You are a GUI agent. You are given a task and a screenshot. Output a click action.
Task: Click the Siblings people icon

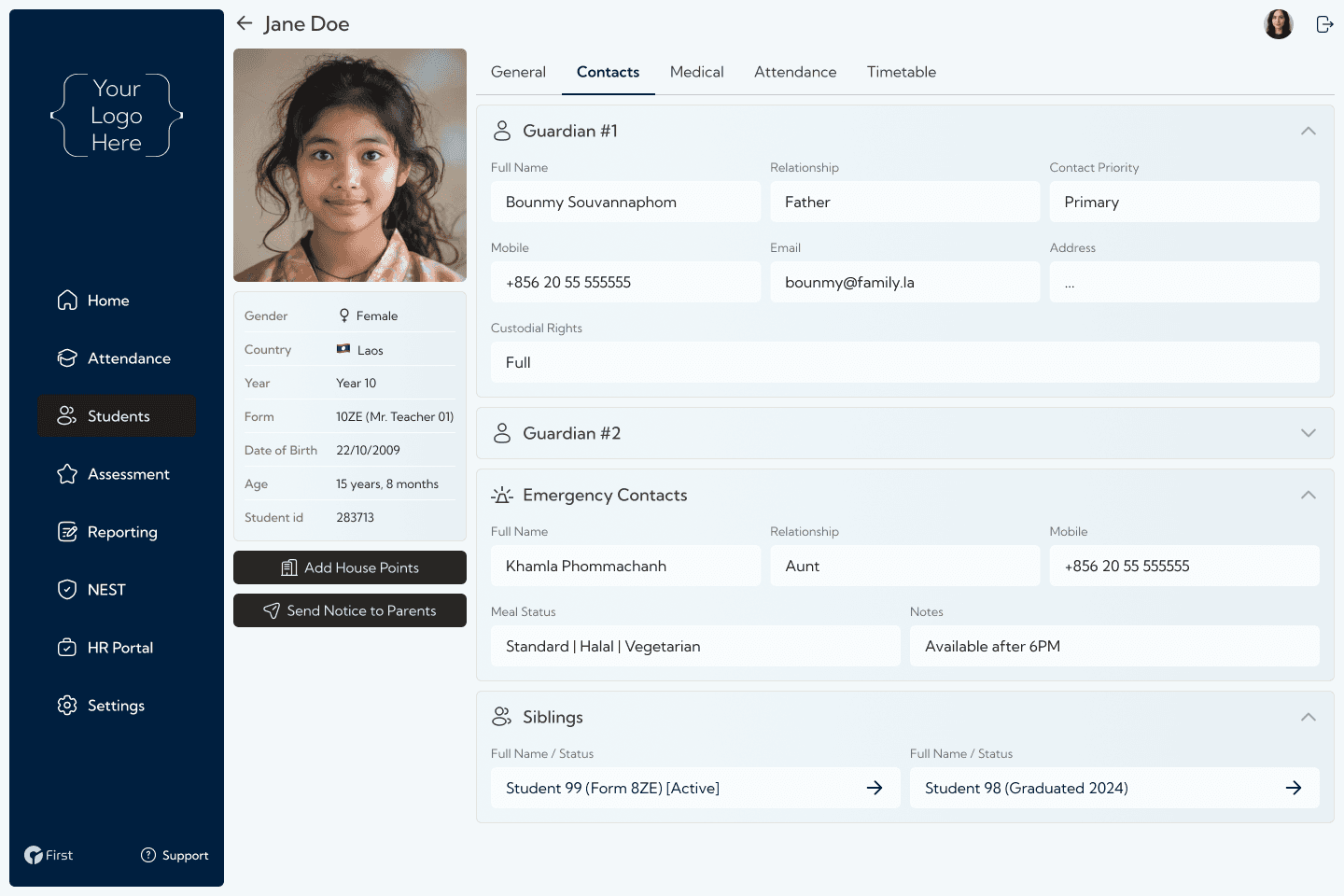click(502, 717)
